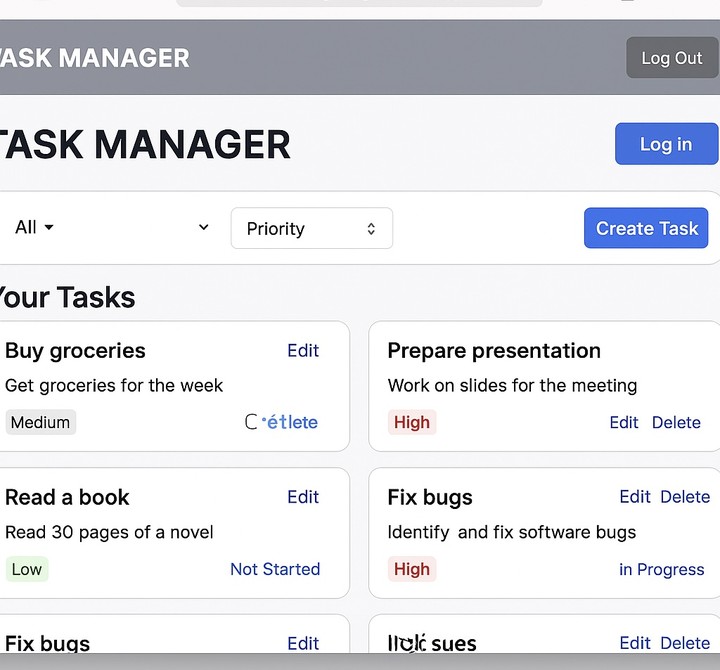Click the Log Out button
Screen dimensions: 720x670
671,58
